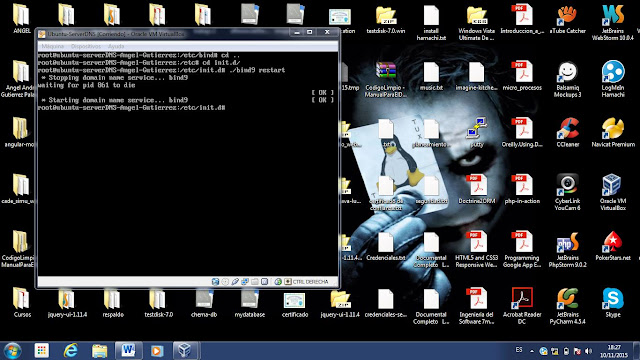This screenshot has height=360, width=640.
Task: Select the Credenciales.txt file
Action: [x=386, y=246]
